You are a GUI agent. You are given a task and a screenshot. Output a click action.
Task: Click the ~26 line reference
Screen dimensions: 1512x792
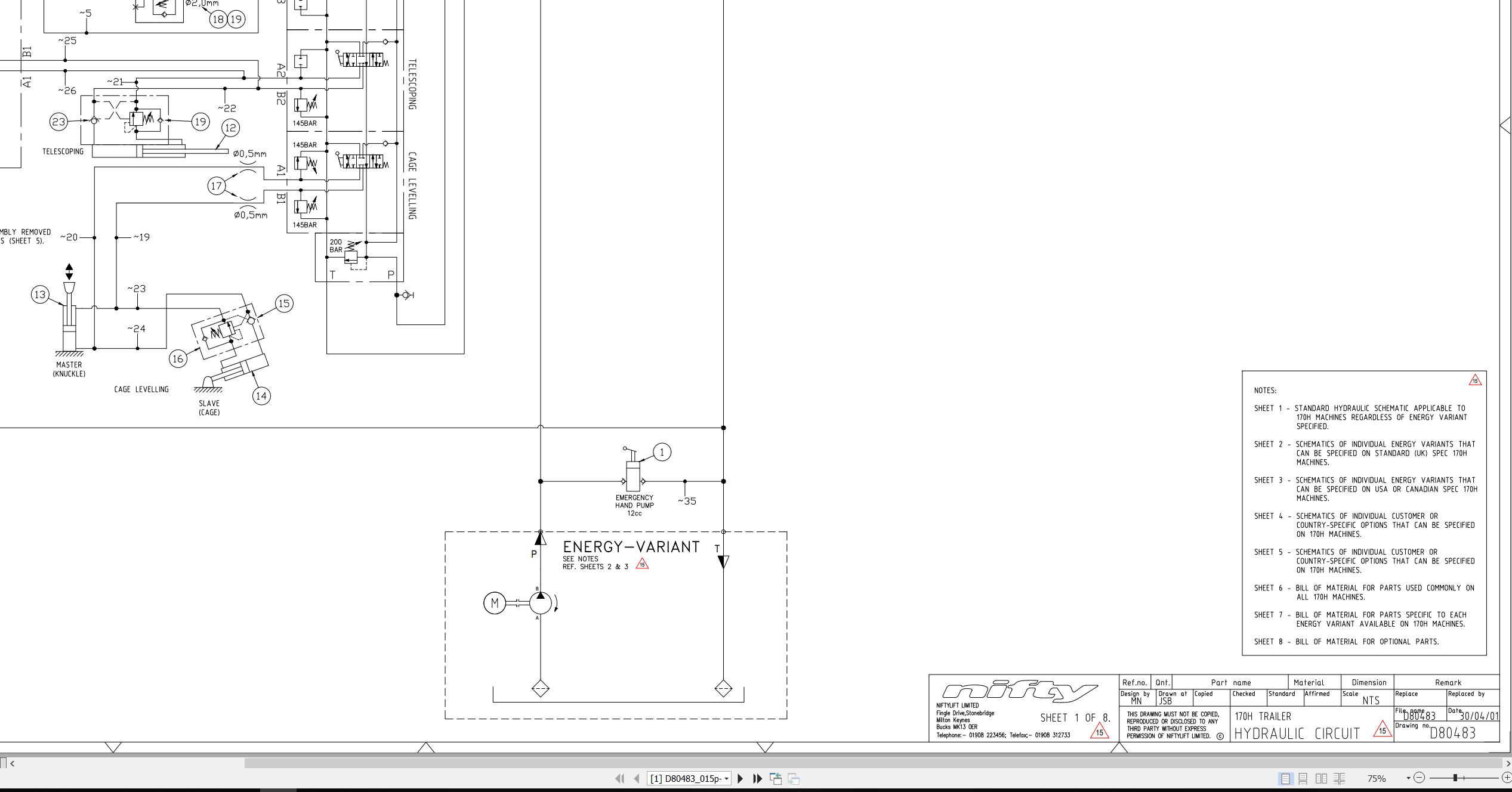pos(67,91)
